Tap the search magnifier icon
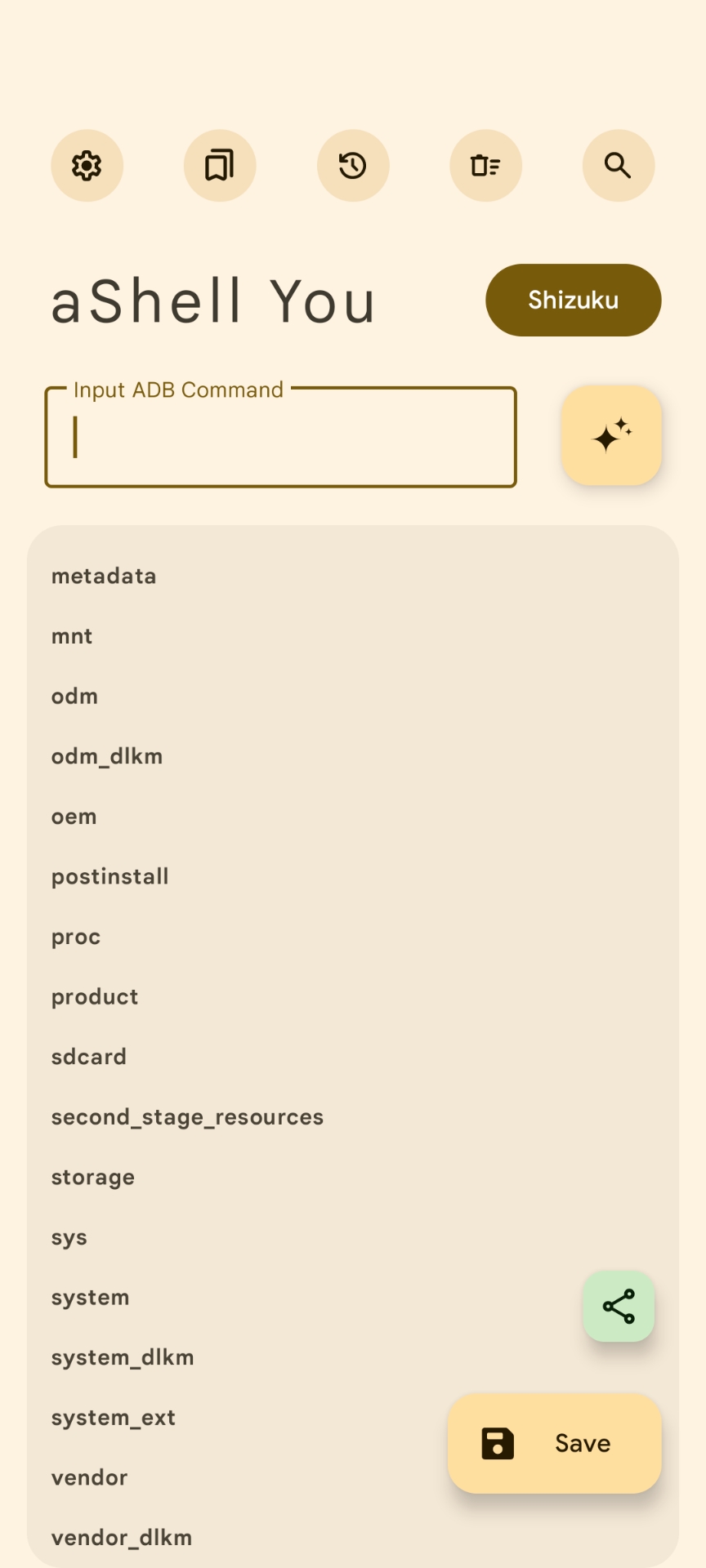The image size is (706, 1568). [x=619, y=166]
